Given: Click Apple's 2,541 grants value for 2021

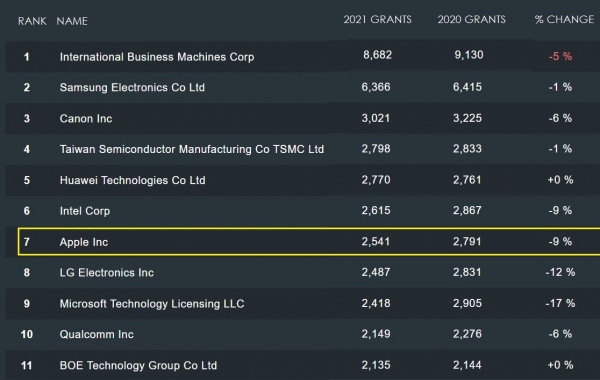Looking at the screenshot, I should 376,241.
